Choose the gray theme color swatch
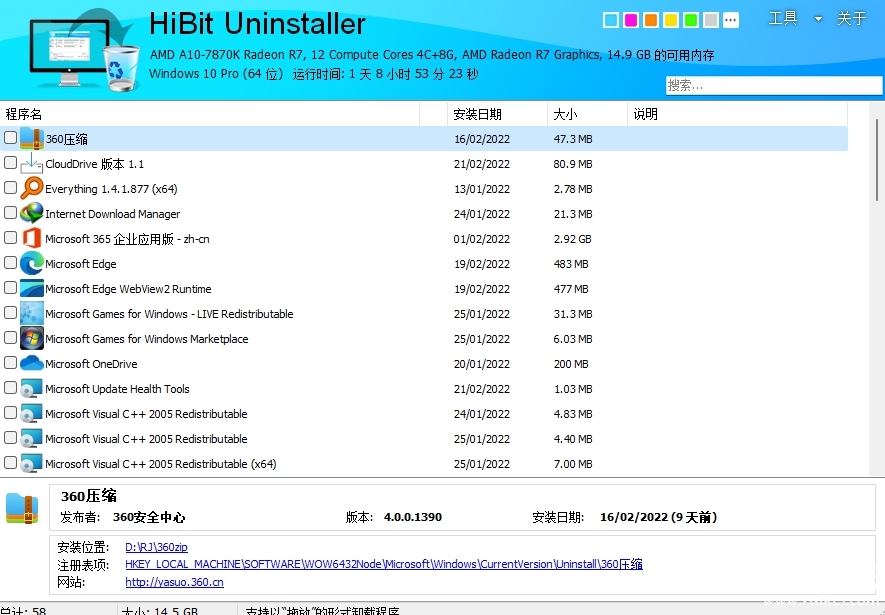885x615 pixels. tap(711, 20)
